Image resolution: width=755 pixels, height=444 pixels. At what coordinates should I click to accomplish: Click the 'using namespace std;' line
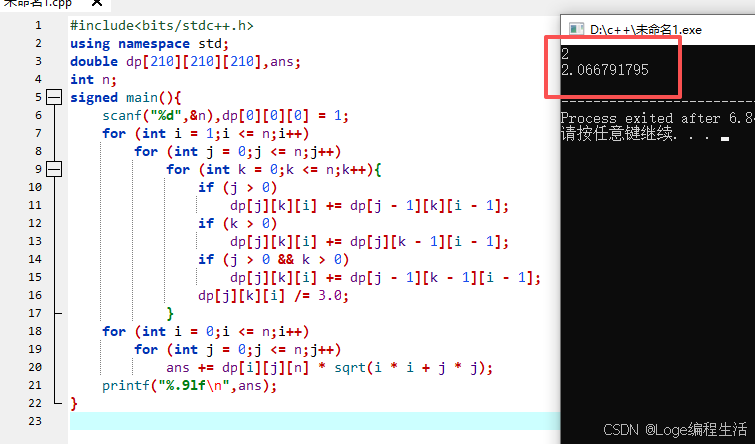click(149, 44)
